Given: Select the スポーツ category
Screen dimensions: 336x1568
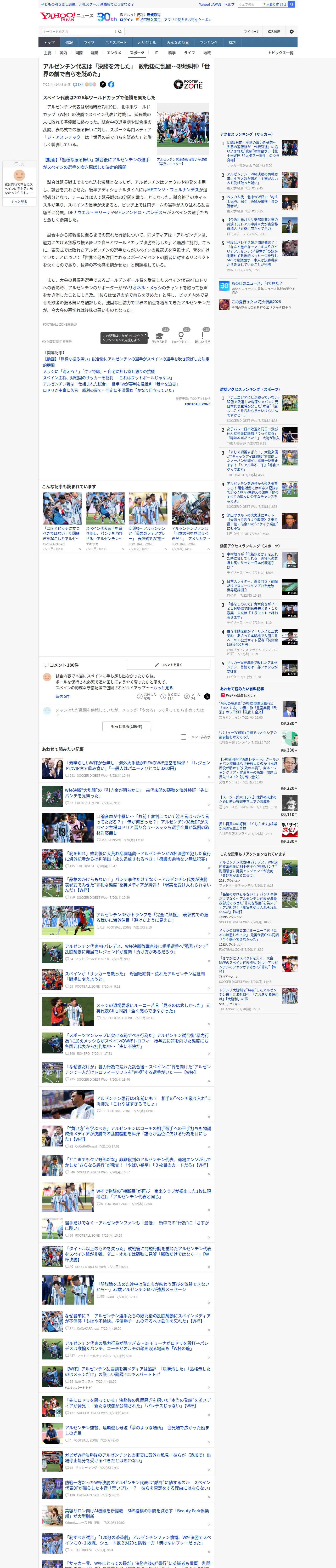Looking at the screenshot, I should (137, 53).
